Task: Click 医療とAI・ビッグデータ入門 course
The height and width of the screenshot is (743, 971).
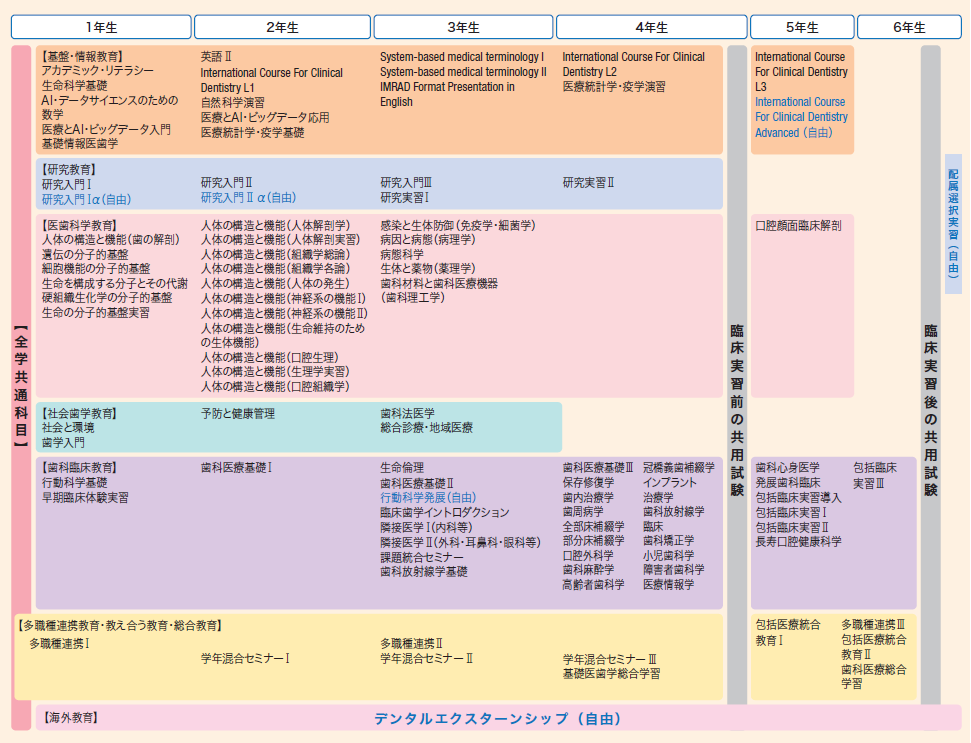Action: click(106, 129)
